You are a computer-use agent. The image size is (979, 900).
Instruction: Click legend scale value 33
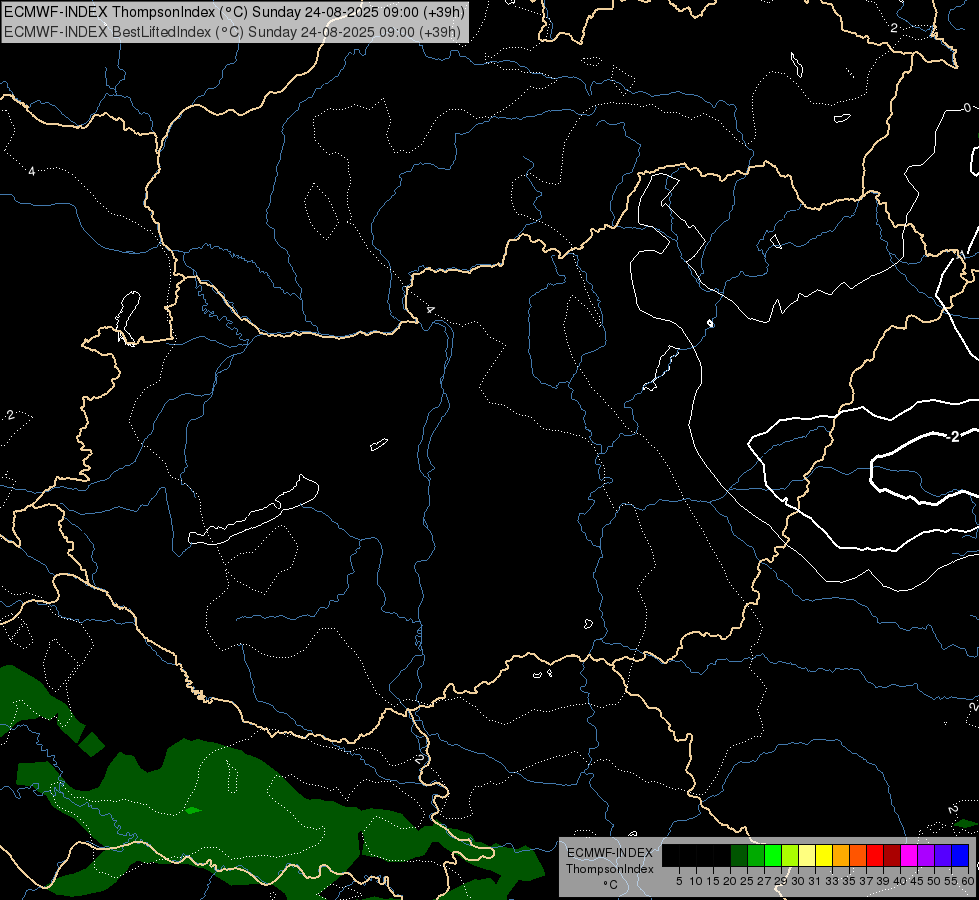tap(832, 881)
